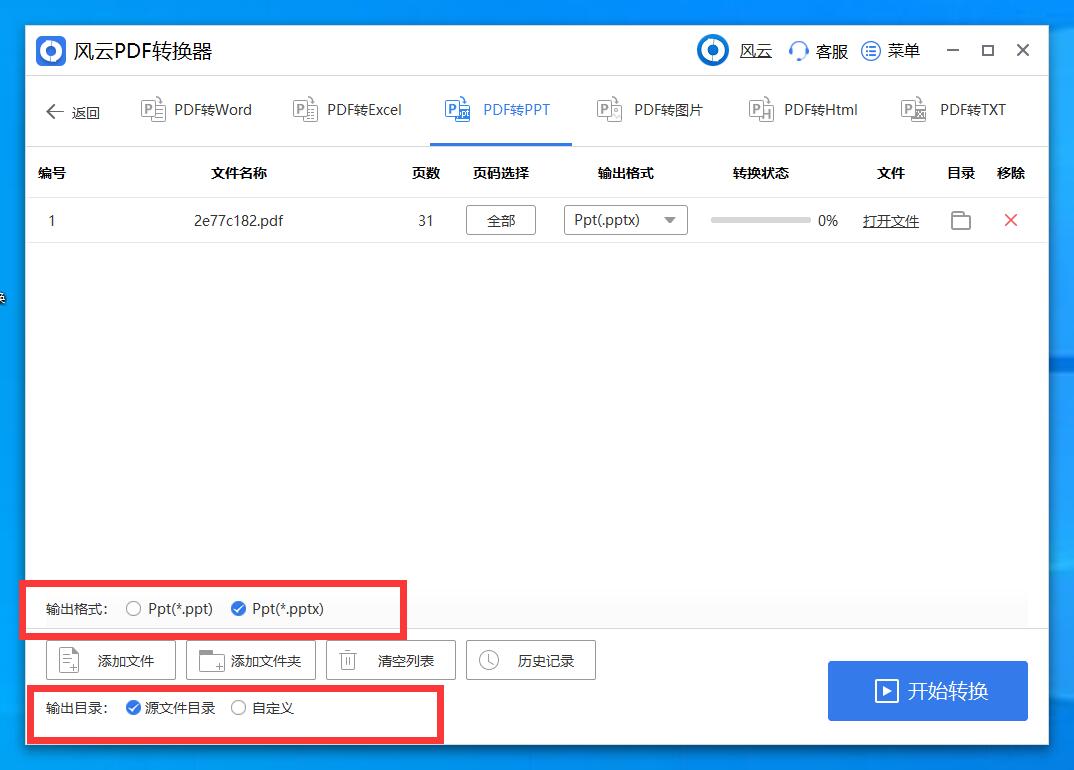Click the 页码选择 column header
Image resolution: width=1074 pixels, height=770 pixels.
click(501, 173)
